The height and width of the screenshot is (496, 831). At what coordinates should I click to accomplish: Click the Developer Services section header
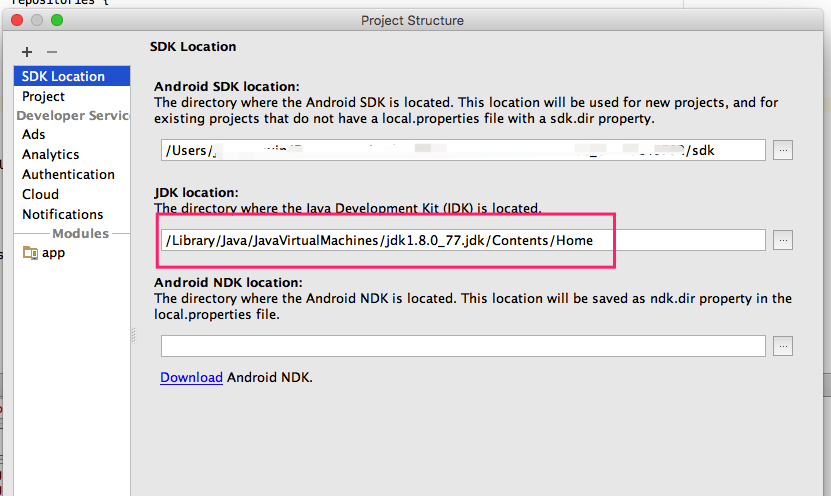pyautogui.click(x=73, y=116)
